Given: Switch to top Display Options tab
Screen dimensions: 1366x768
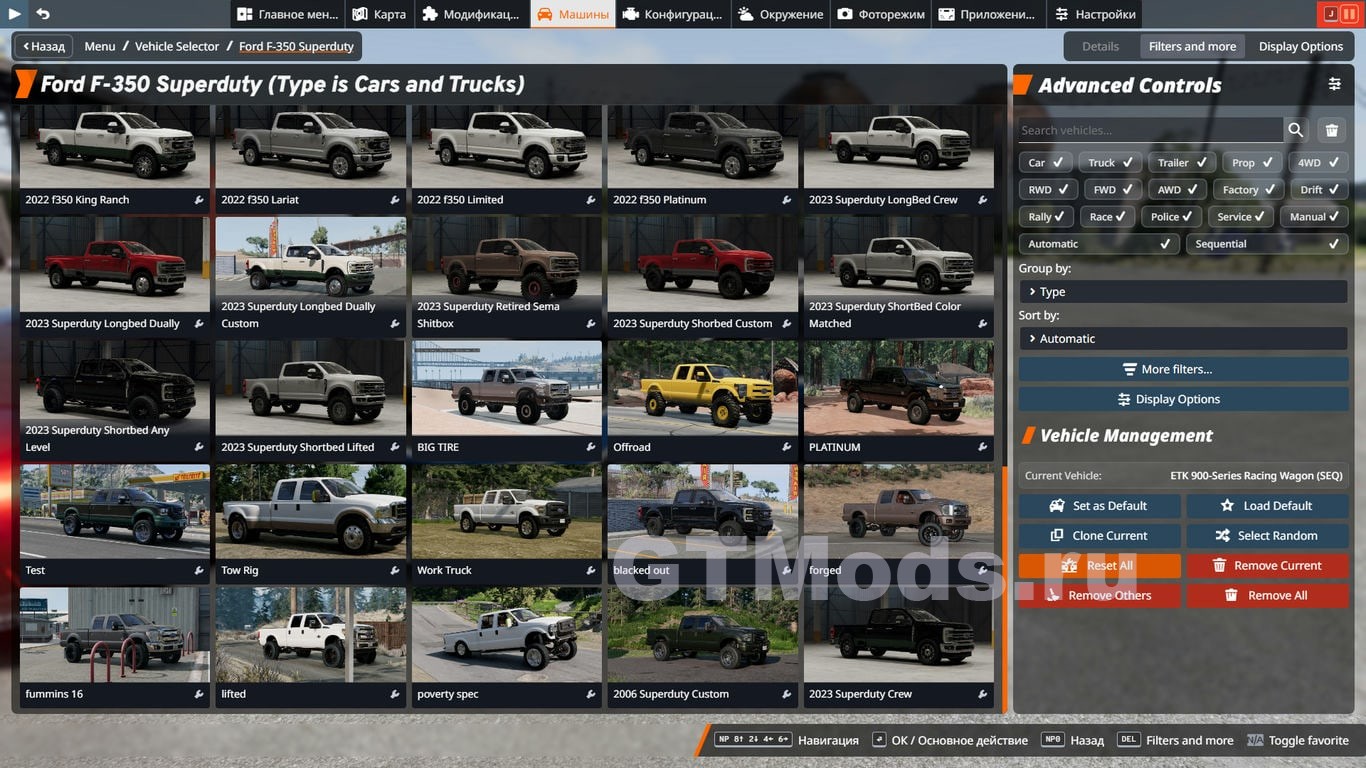Looking at the screenshot, I should 1300,46.
